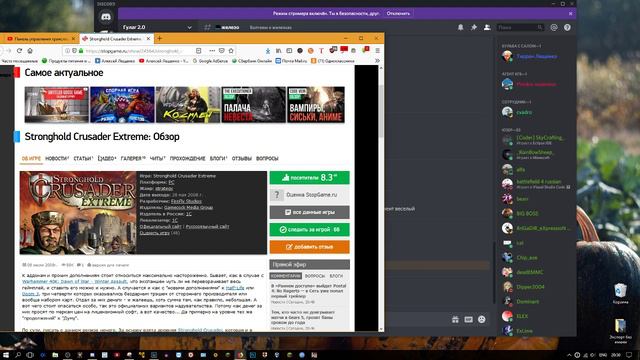640x360 pixels.
Task: Open the Спорная игра thumbnail
Action: [122, 104]
